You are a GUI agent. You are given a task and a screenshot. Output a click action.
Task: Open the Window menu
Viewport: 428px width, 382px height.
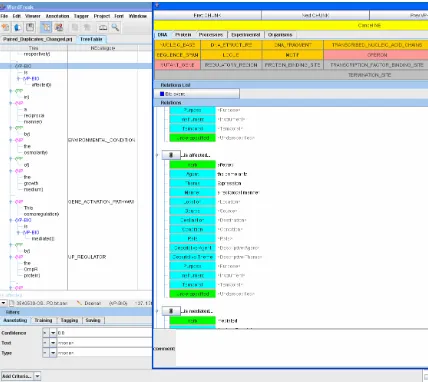click(138, 16)
